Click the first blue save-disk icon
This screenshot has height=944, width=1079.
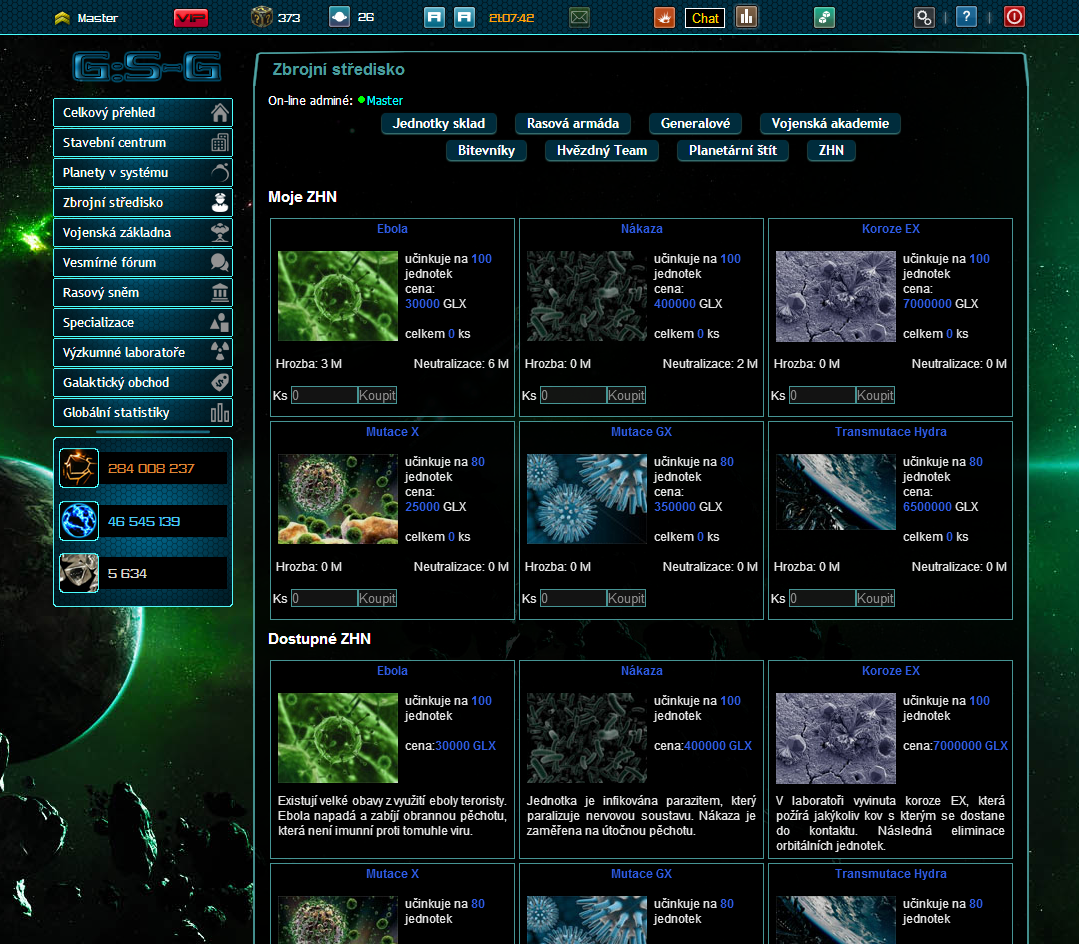(x=434, y=17)
